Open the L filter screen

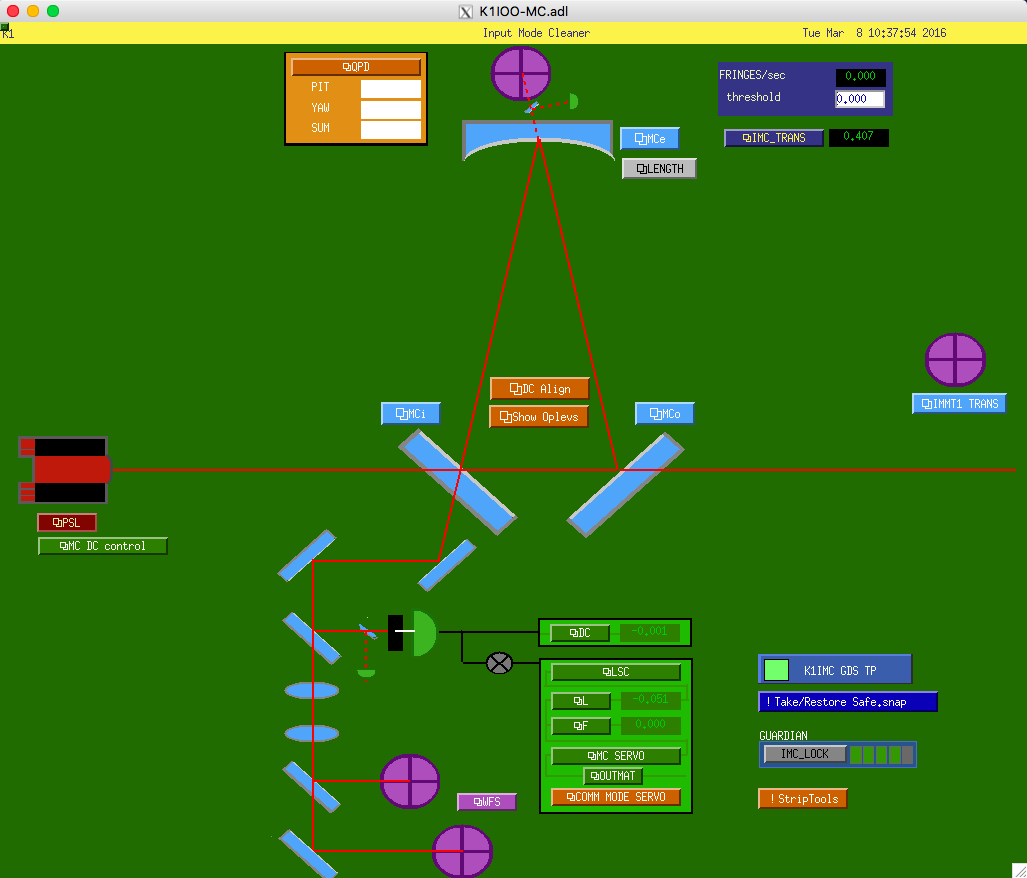(581, 701)
